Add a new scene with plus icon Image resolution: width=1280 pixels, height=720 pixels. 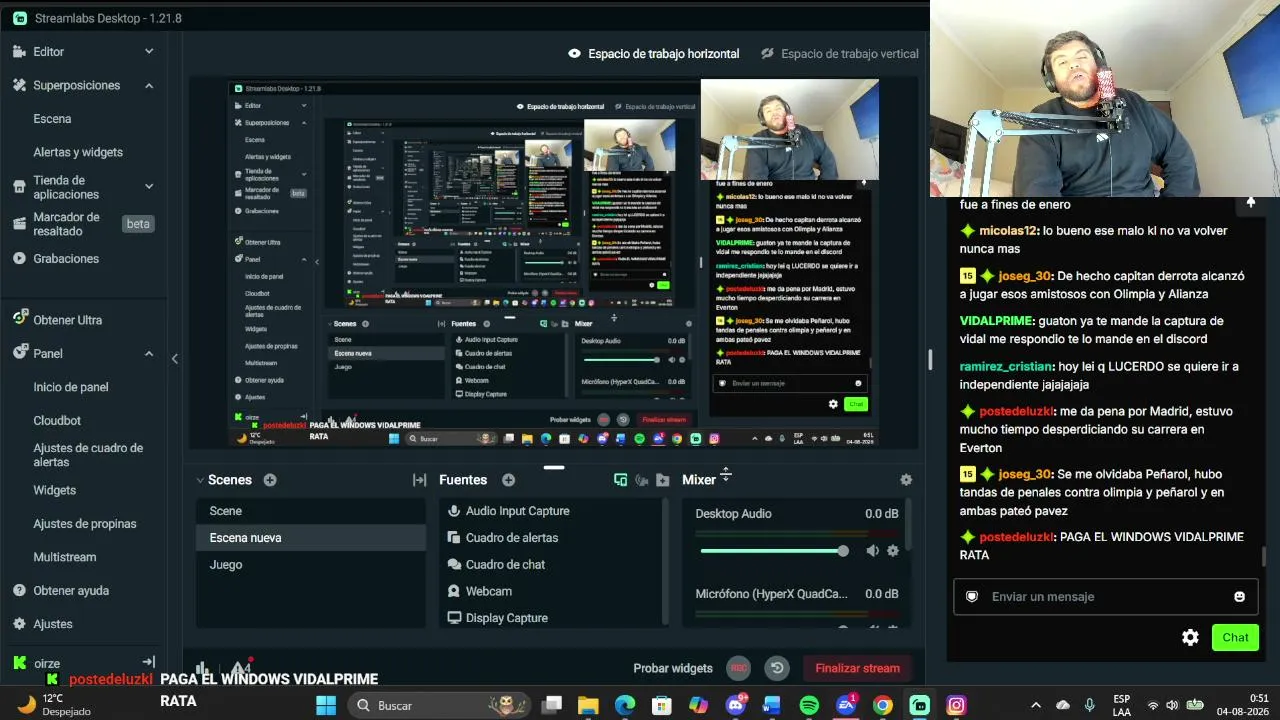(270, 480)
